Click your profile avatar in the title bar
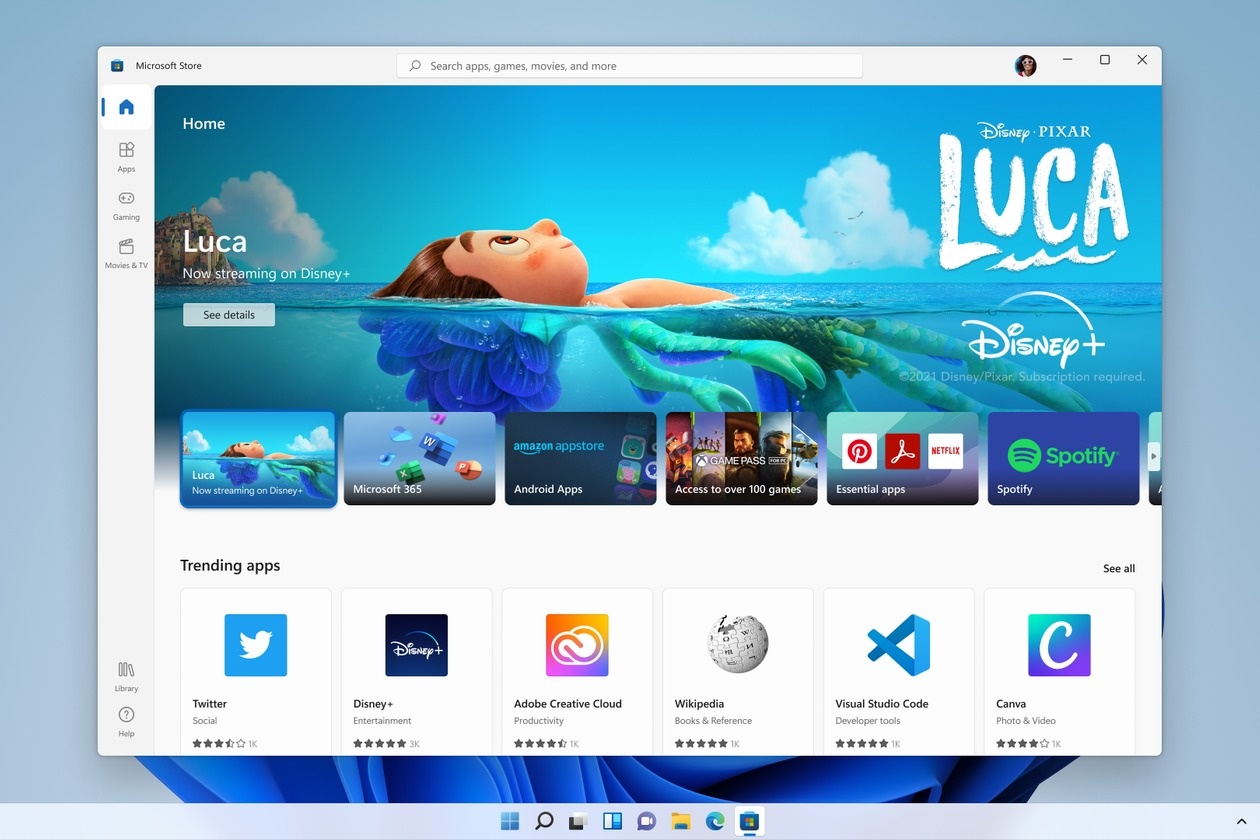The image size is (1260, 840). coord(1025,65)
